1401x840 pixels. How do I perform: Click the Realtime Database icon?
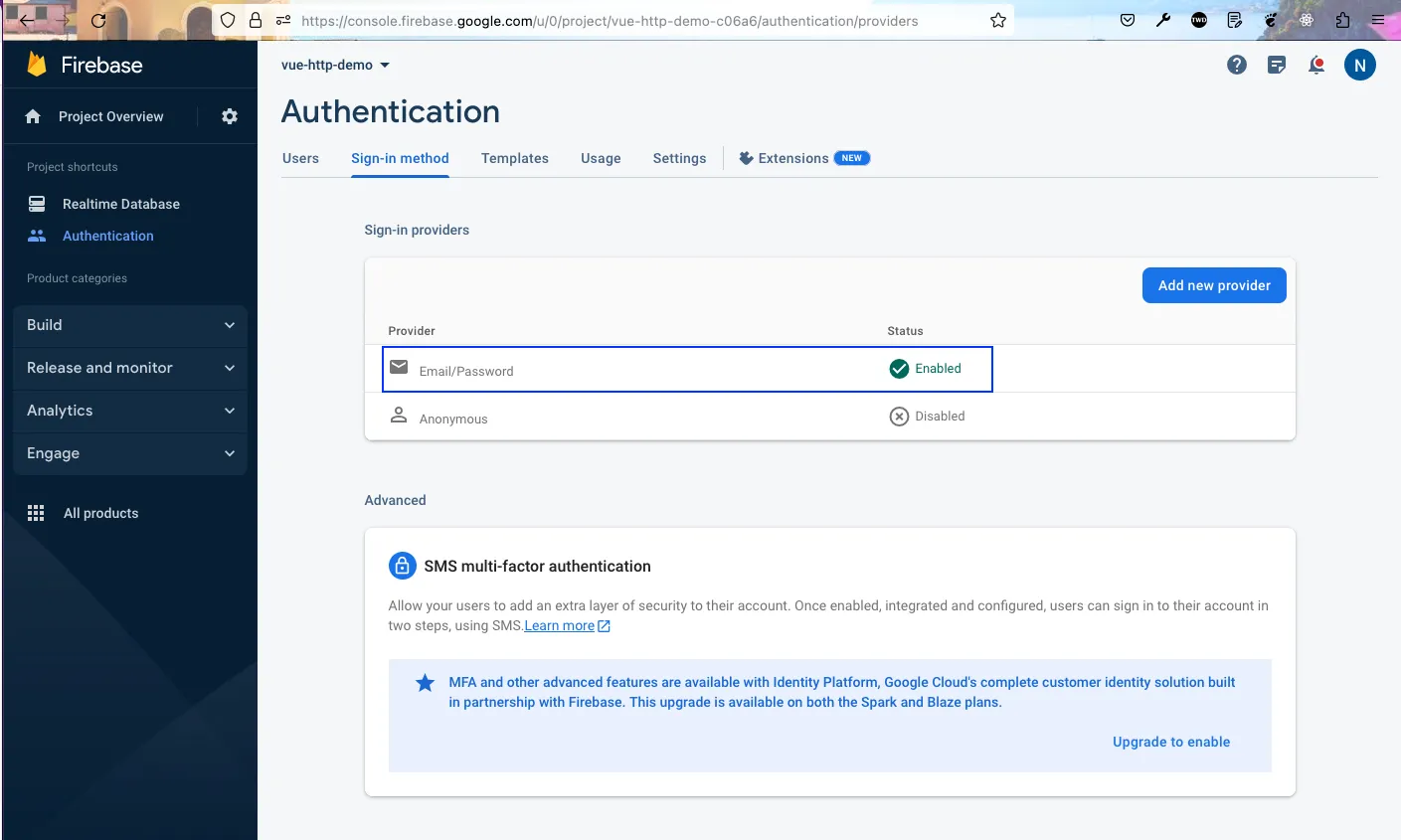click(x=37, y=204)
